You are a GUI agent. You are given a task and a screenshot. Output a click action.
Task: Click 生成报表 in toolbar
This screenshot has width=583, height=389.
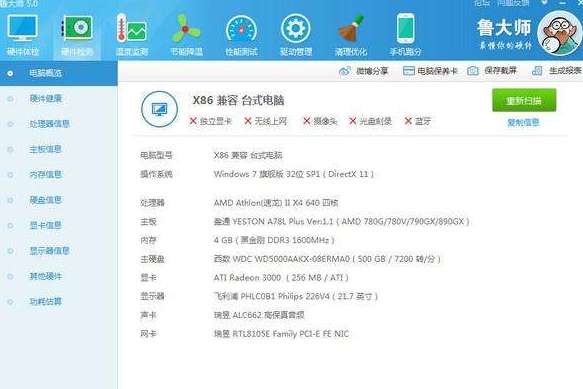coord(557,70)
